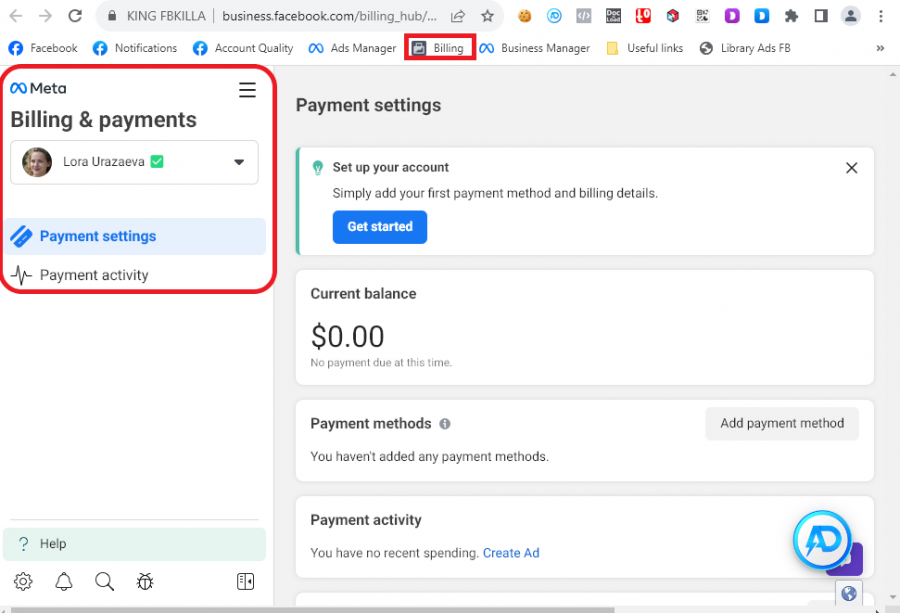Open the code brackets extension icon
900x613 pixels.
(x=584, y=15)
